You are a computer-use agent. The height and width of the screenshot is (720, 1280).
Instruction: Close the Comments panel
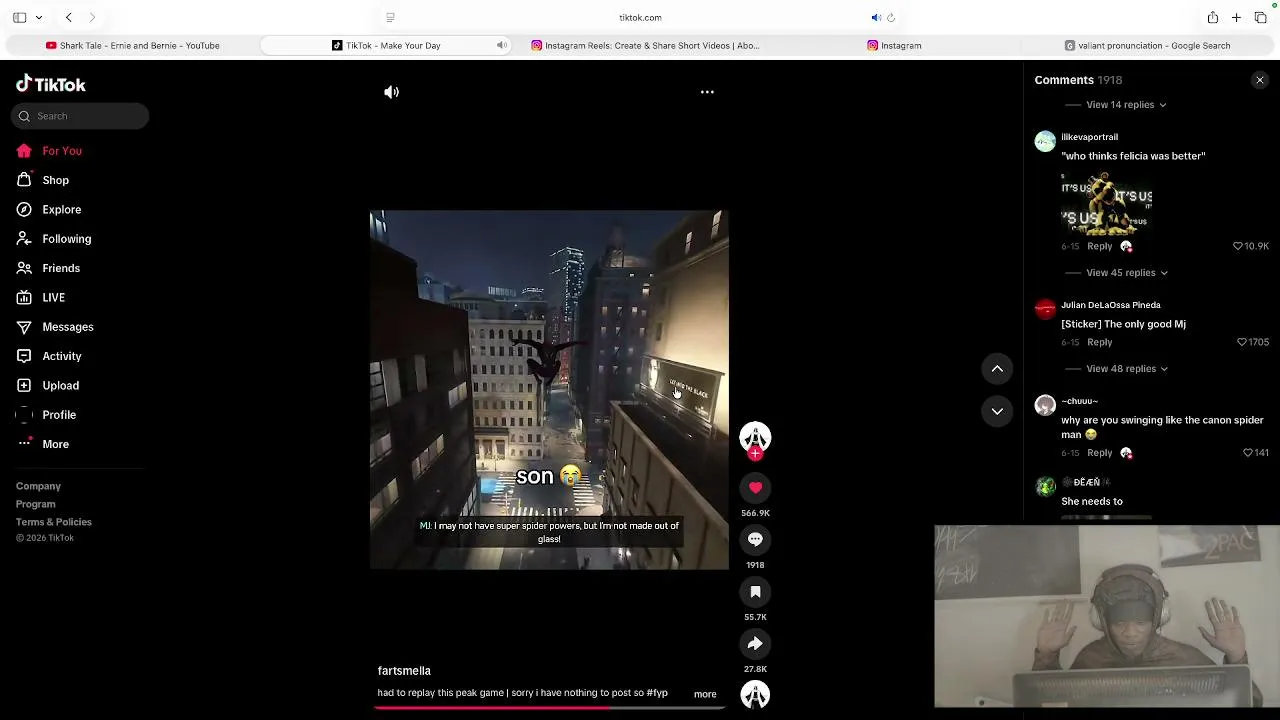pos(1260,80)
